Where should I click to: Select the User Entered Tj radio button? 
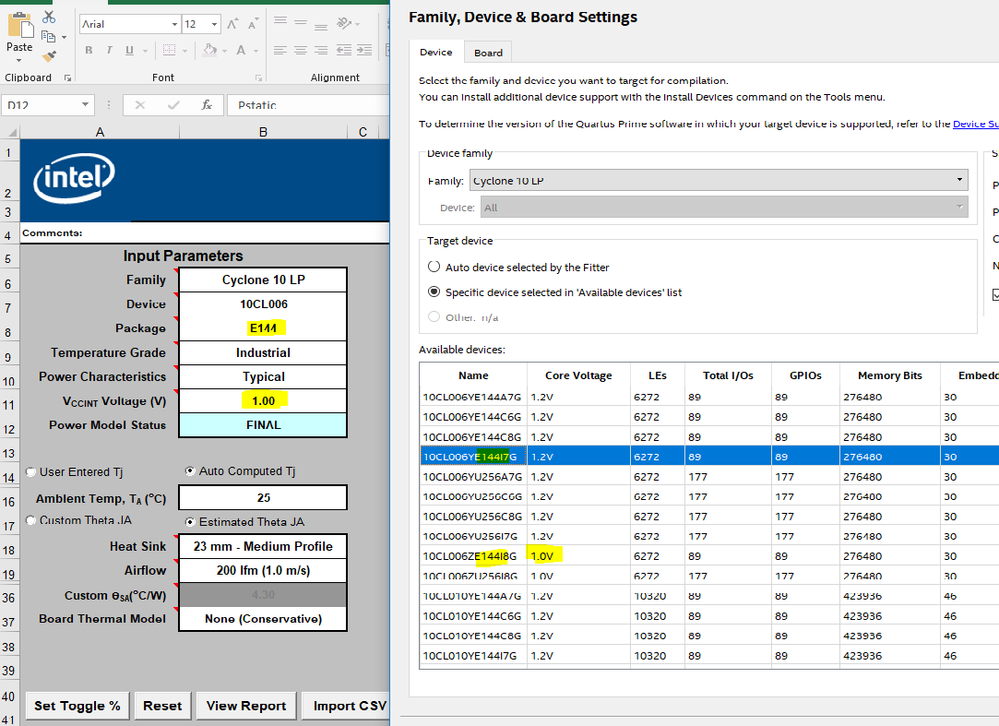pos(31,472)
